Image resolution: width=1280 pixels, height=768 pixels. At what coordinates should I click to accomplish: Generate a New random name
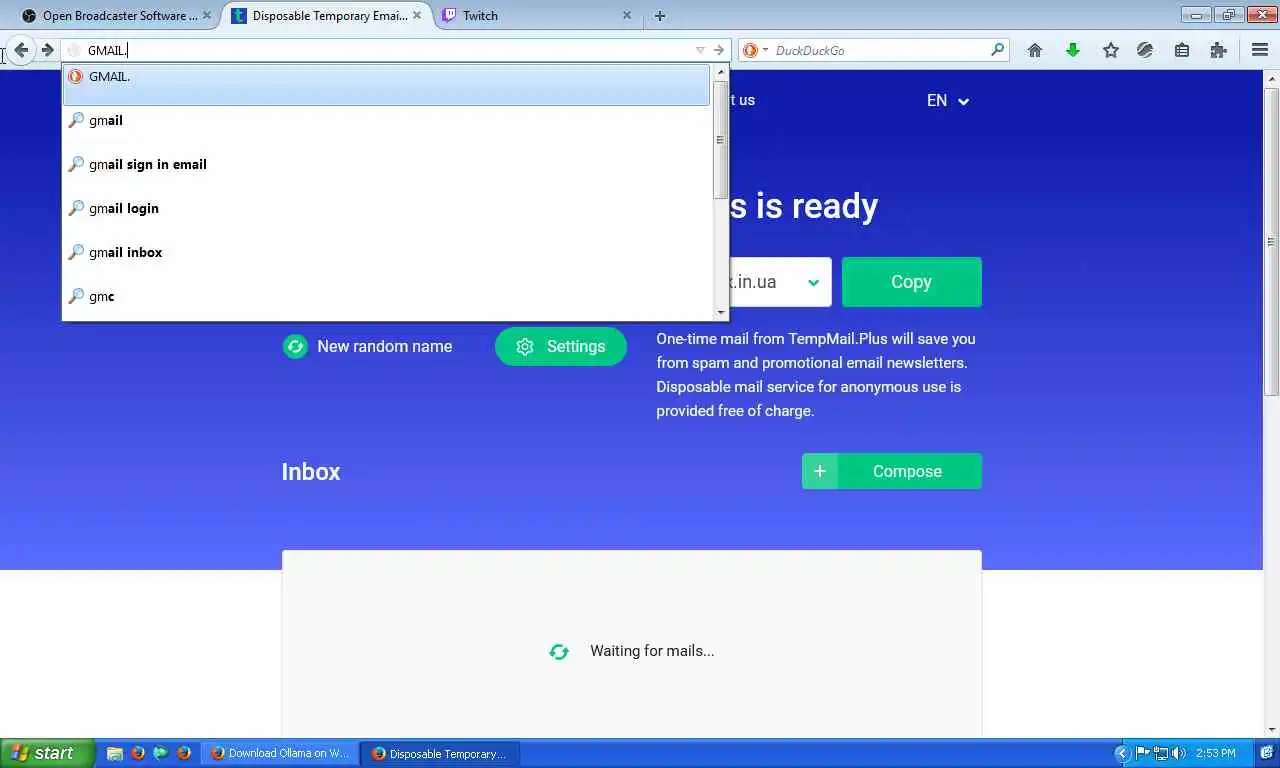(367, 346)
